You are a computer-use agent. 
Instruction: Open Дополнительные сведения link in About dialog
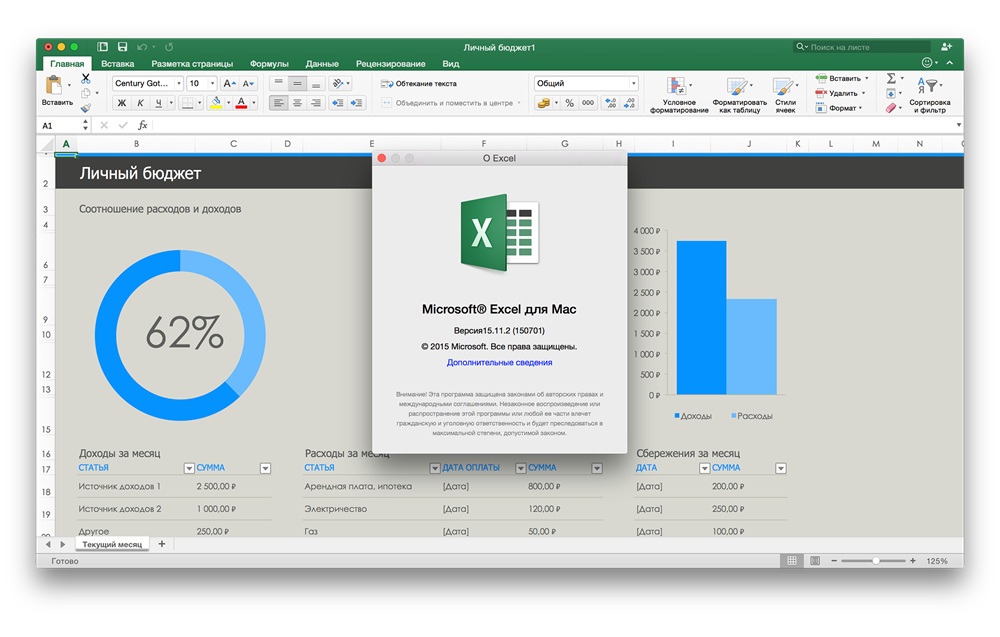coord(499,362)
